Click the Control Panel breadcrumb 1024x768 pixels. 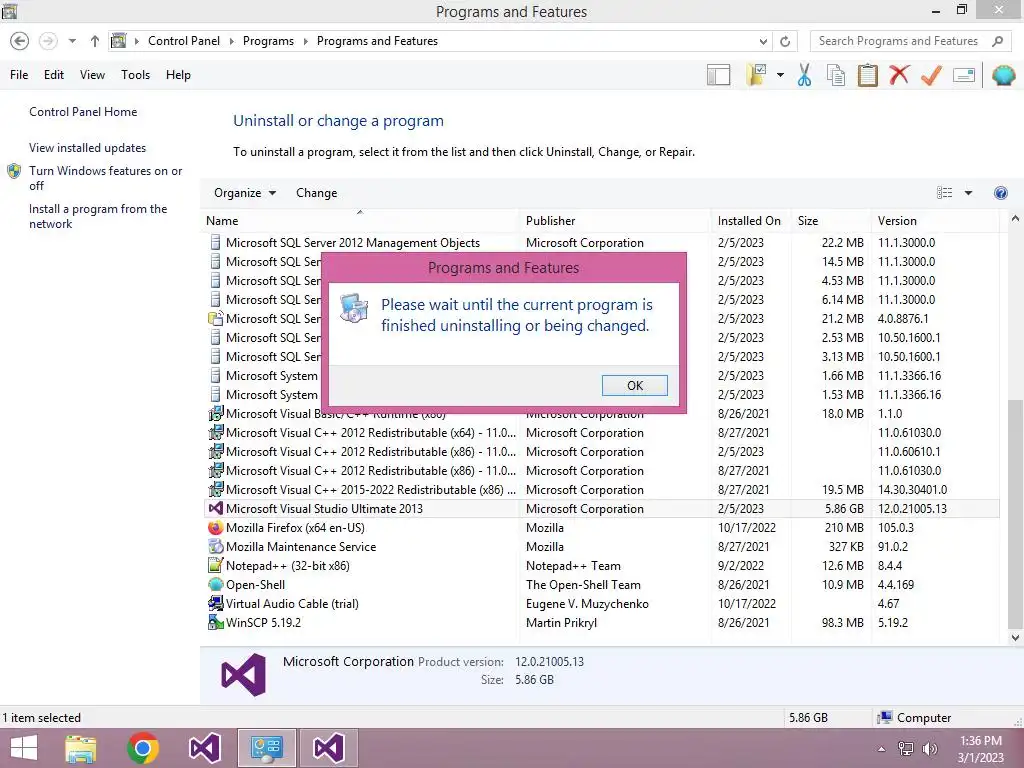(184, 41)
